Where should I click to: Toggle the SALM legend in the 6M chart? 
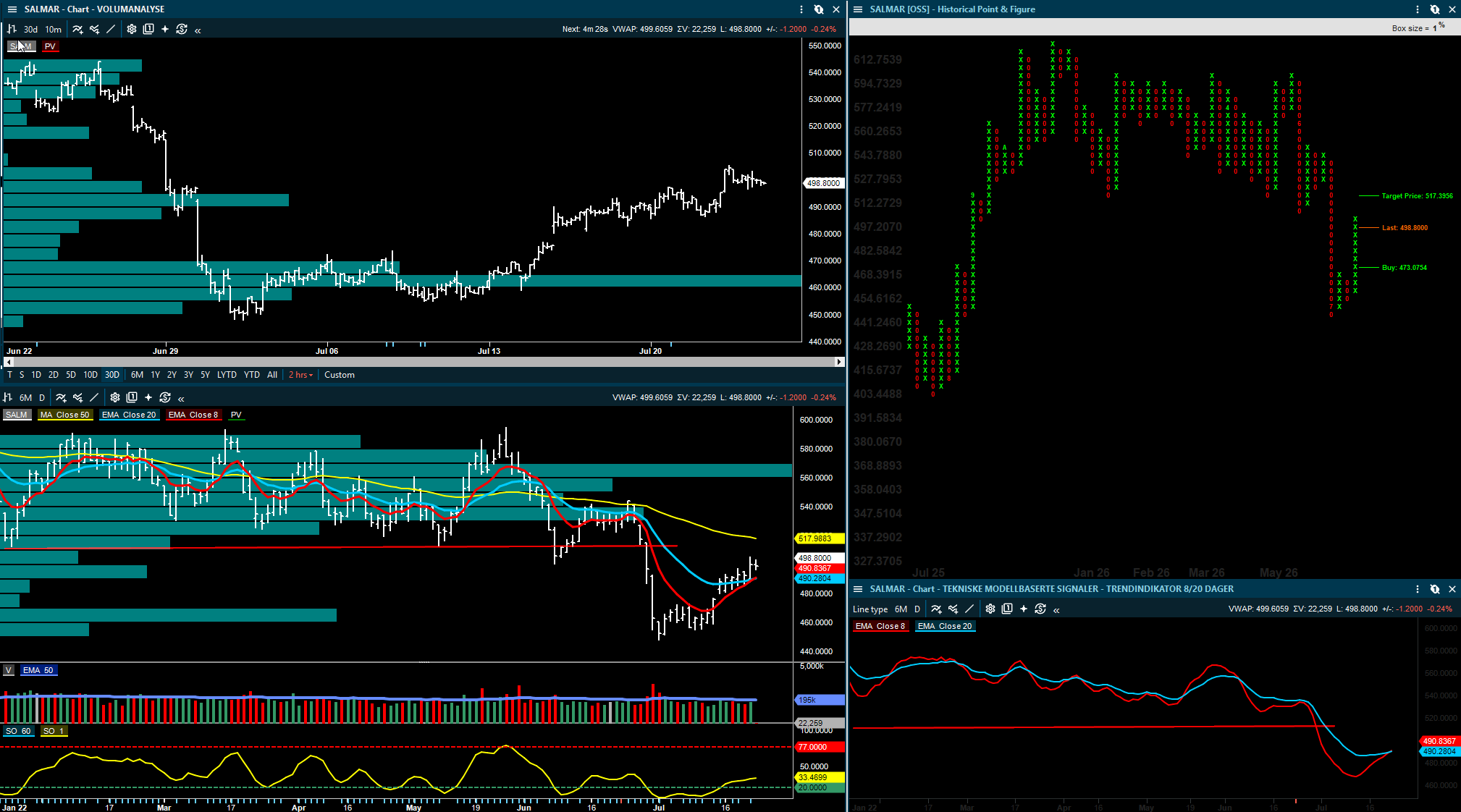17,415
